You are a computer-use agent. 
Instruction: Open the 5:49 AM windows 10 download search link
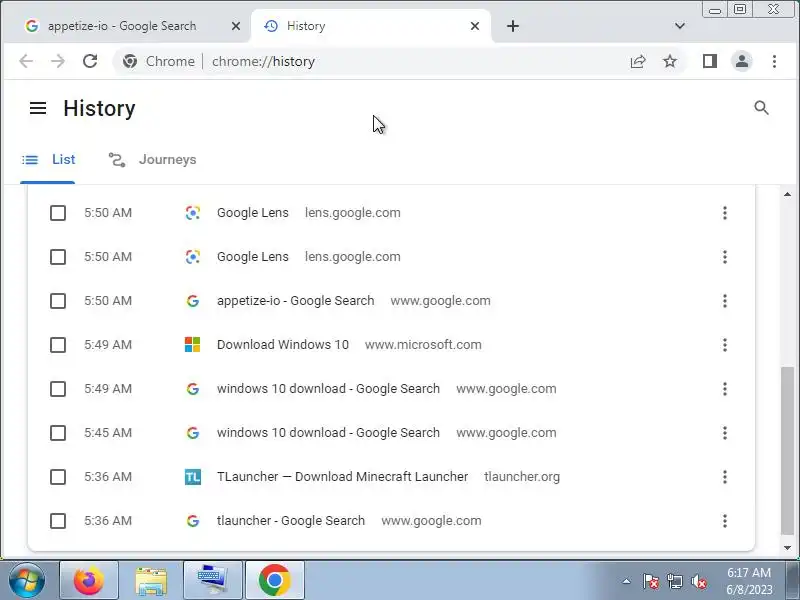[x=328, y=389]
